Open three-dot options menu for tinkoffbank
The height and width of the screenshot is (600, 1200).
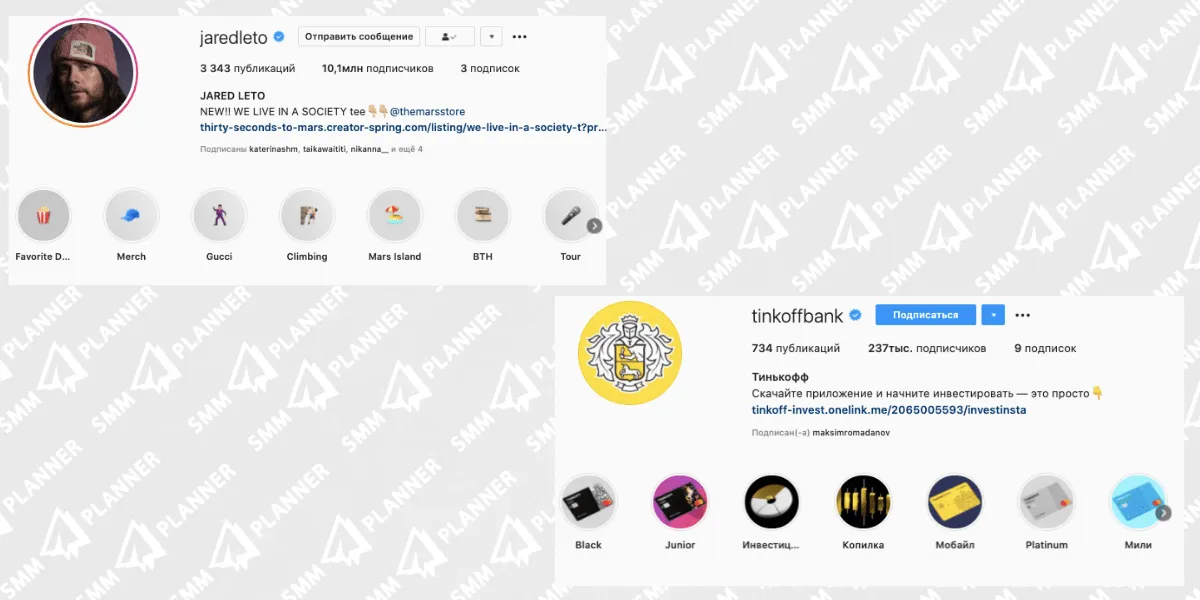(1022, 315)
